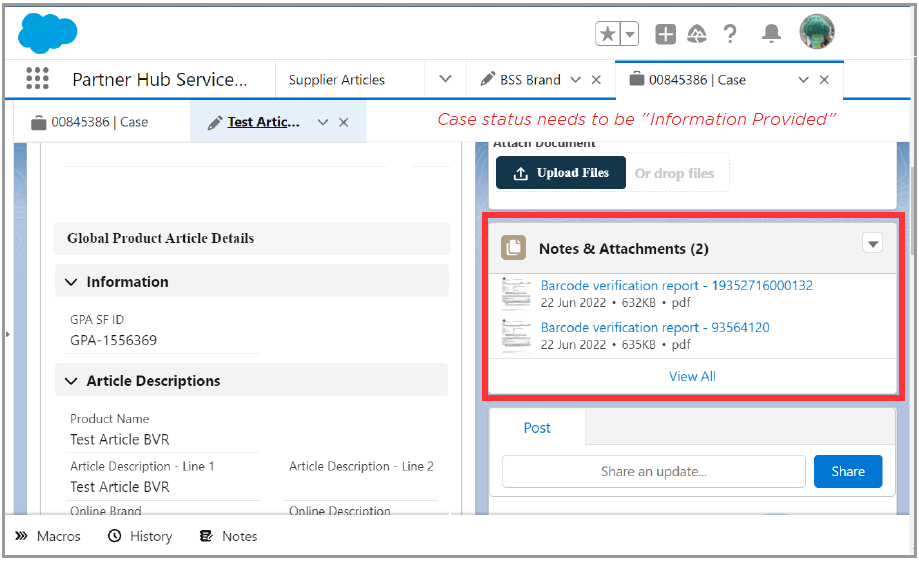The height and width of the screenshot is (562, 919).
Task: Open Barcode verification report - 19352716000132
Action: [676, 285]
